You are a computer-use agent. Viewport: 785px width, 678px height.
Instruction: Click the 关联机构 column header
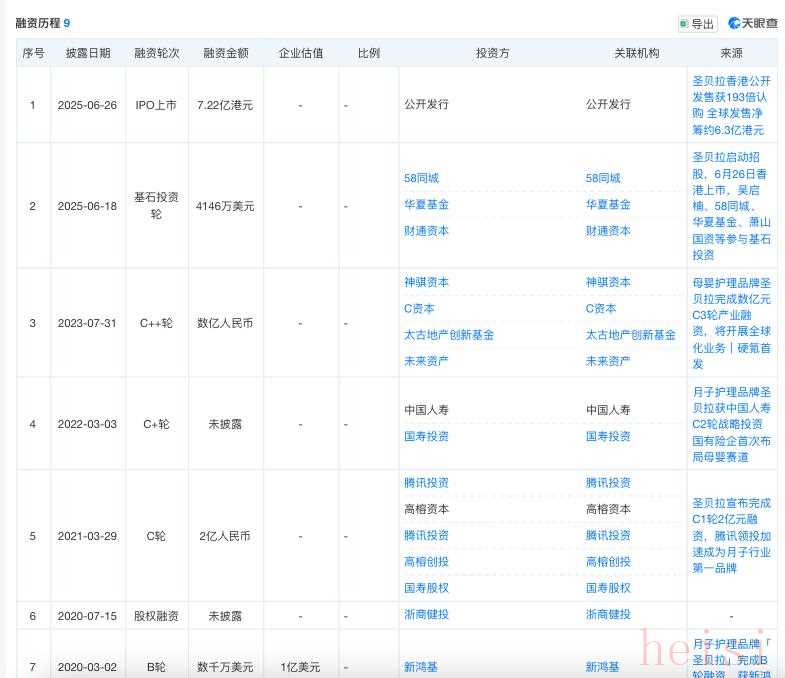pyautogui.click(x=637, y=53)
